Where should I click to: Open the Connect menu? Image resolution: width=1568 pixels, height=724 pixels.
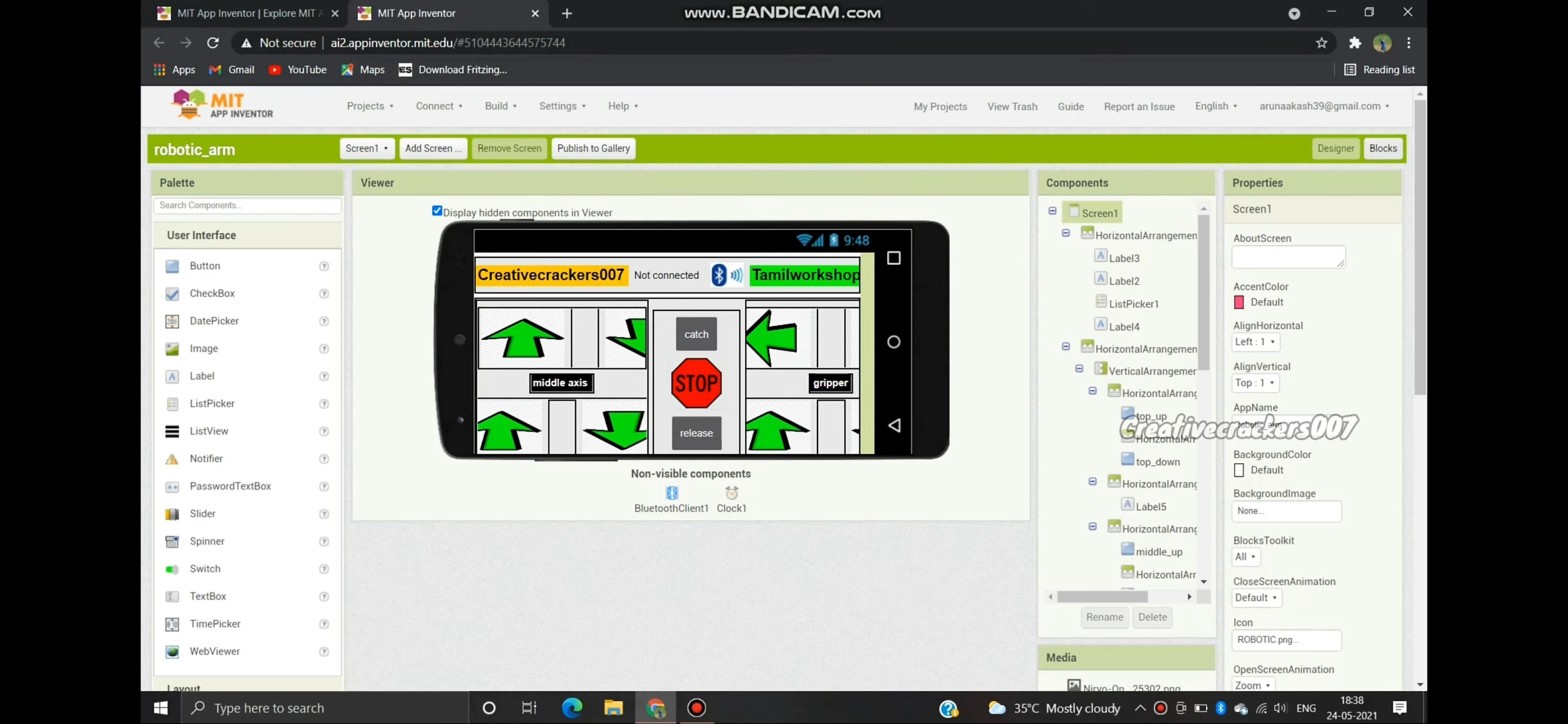click(439, 106)
